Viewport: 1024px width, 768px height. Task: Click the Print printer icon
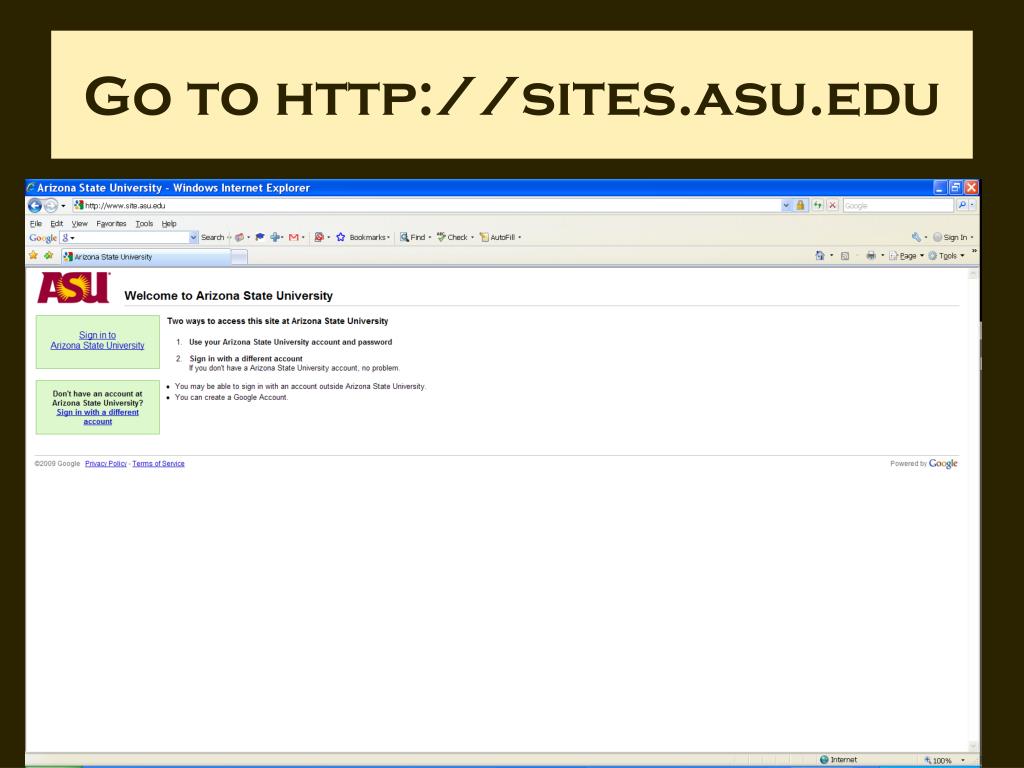[871, 255]
